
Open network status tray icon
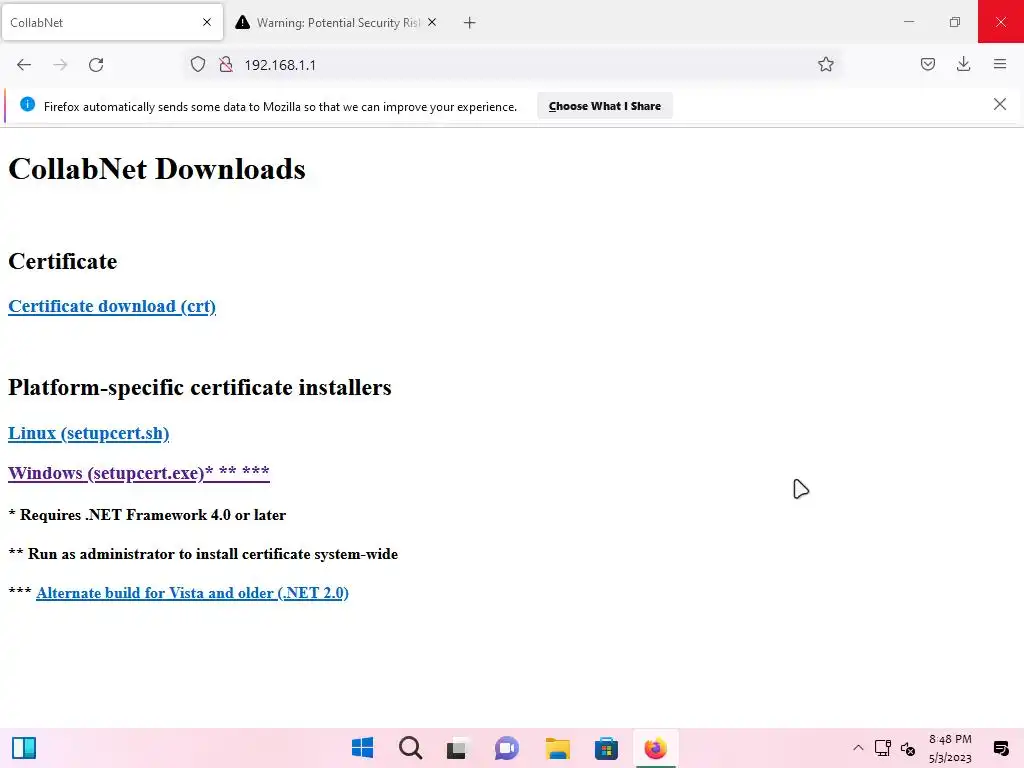[x=883, y=748]
